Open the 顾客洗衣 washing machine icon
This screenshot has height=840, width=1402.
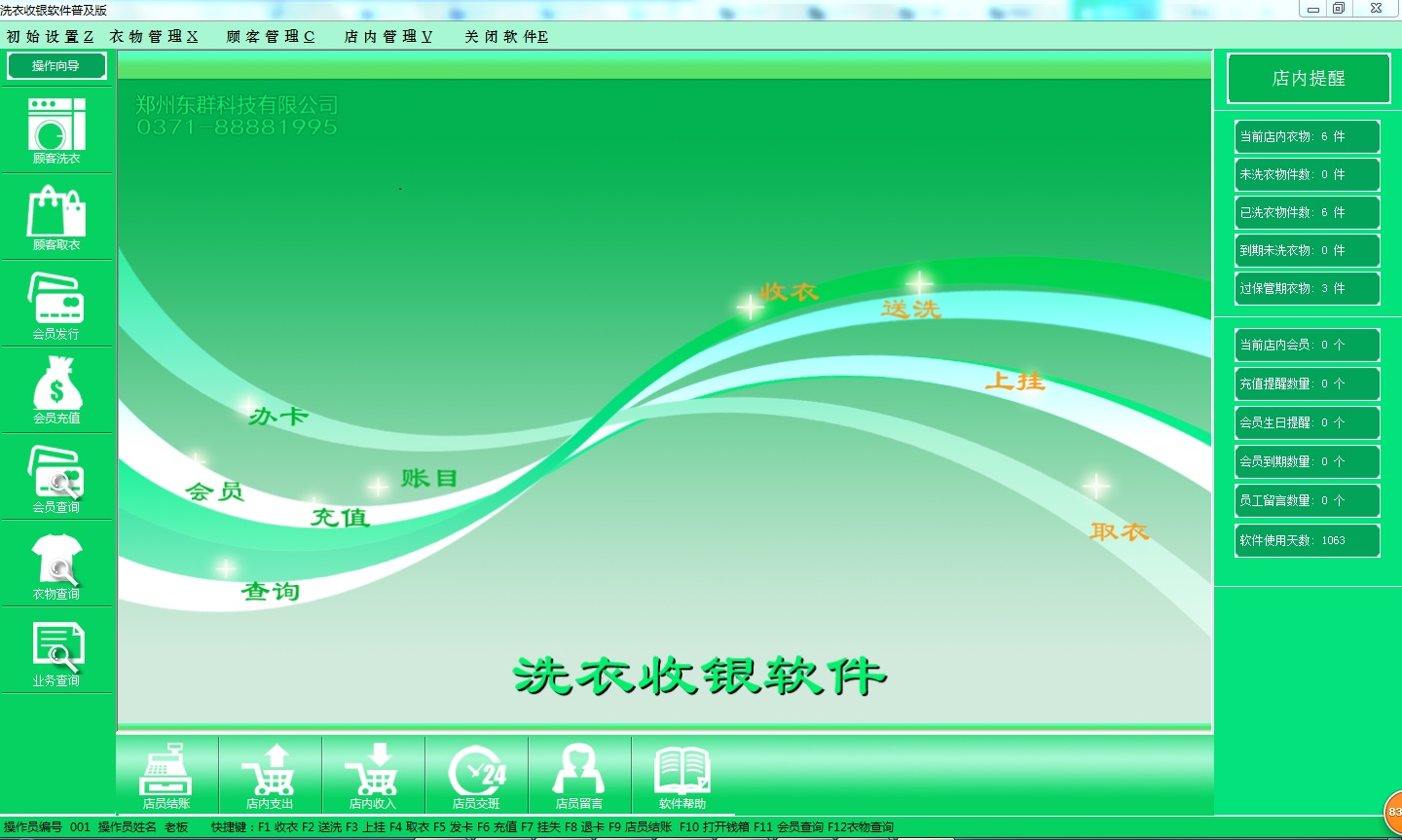(x=56, y=130)
